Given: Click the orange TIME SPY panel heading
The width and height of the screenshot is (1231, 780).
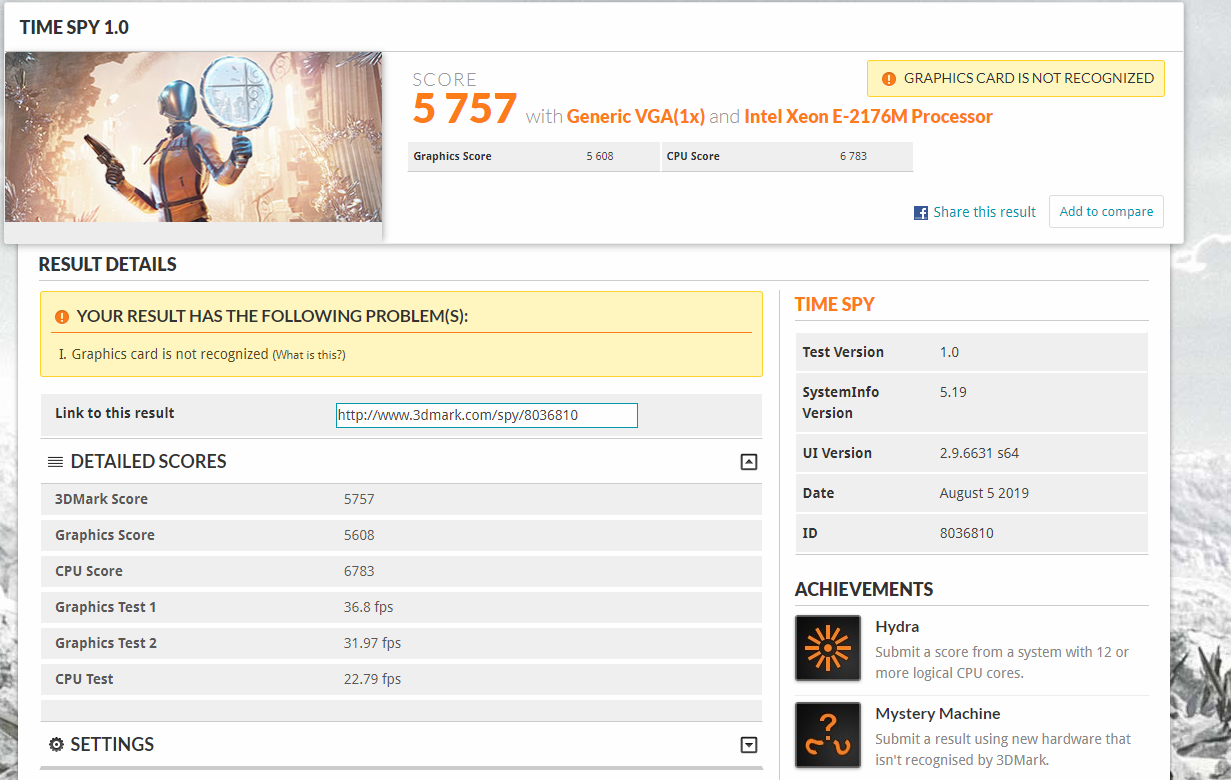Looking at the screenshot, I should (835, 305).
